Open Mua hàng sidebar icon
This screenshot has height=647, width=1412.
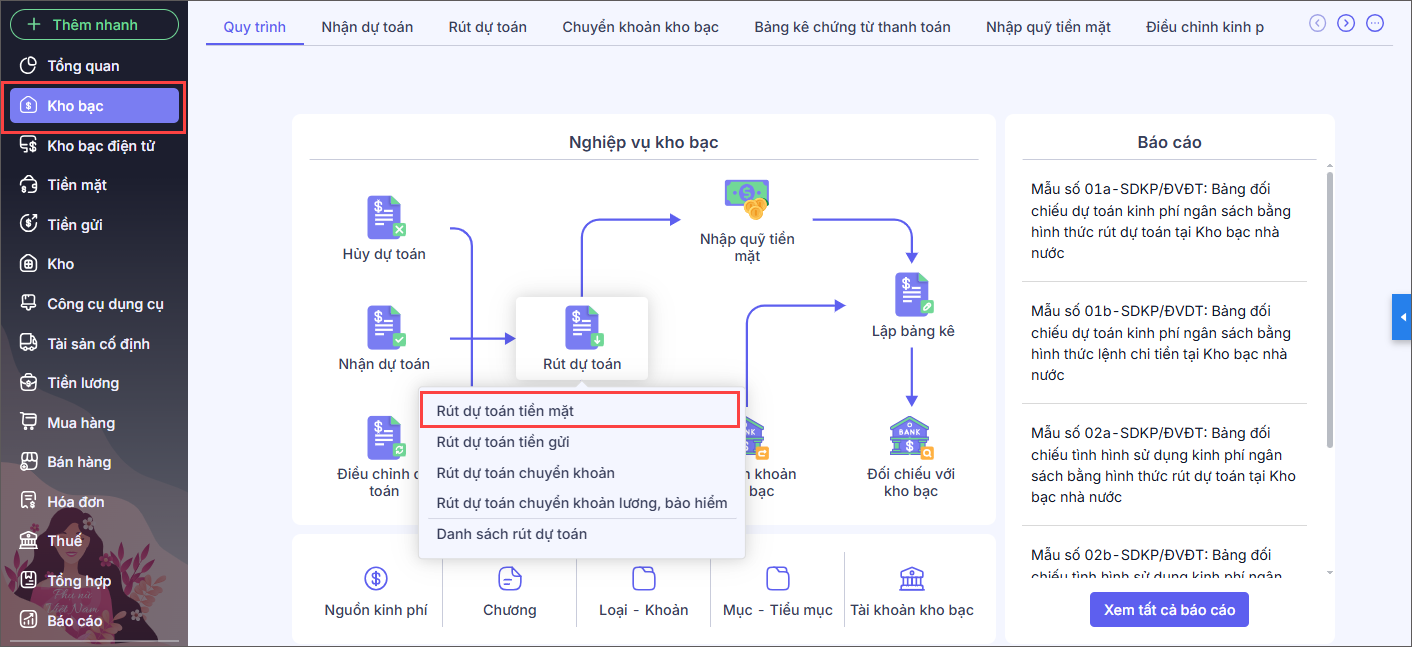click(x=30, y=423)
